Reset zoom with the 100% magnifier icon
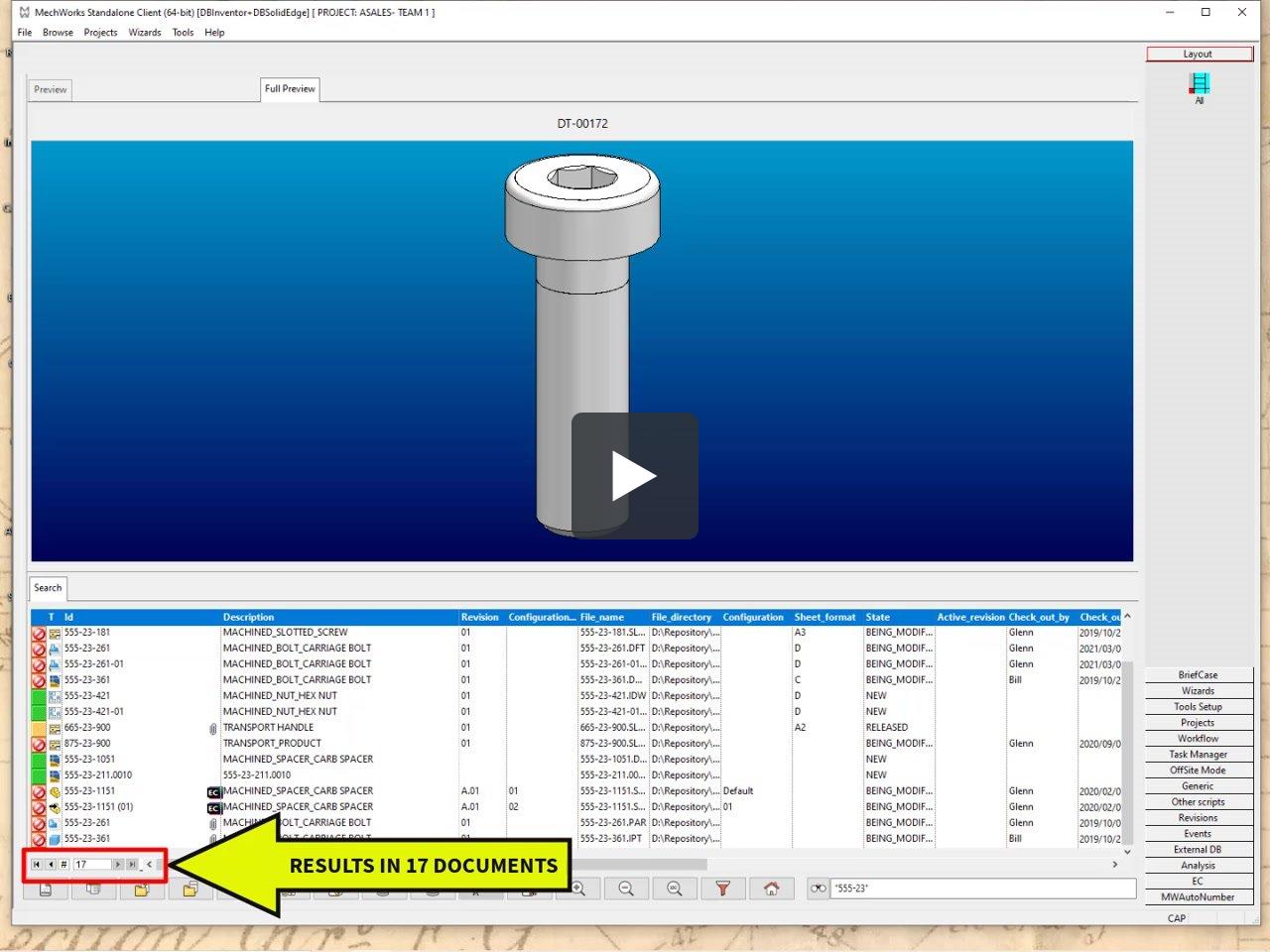Image resolution: width=1270 pixels, height=952 pixels. click(x=675, y=888)
